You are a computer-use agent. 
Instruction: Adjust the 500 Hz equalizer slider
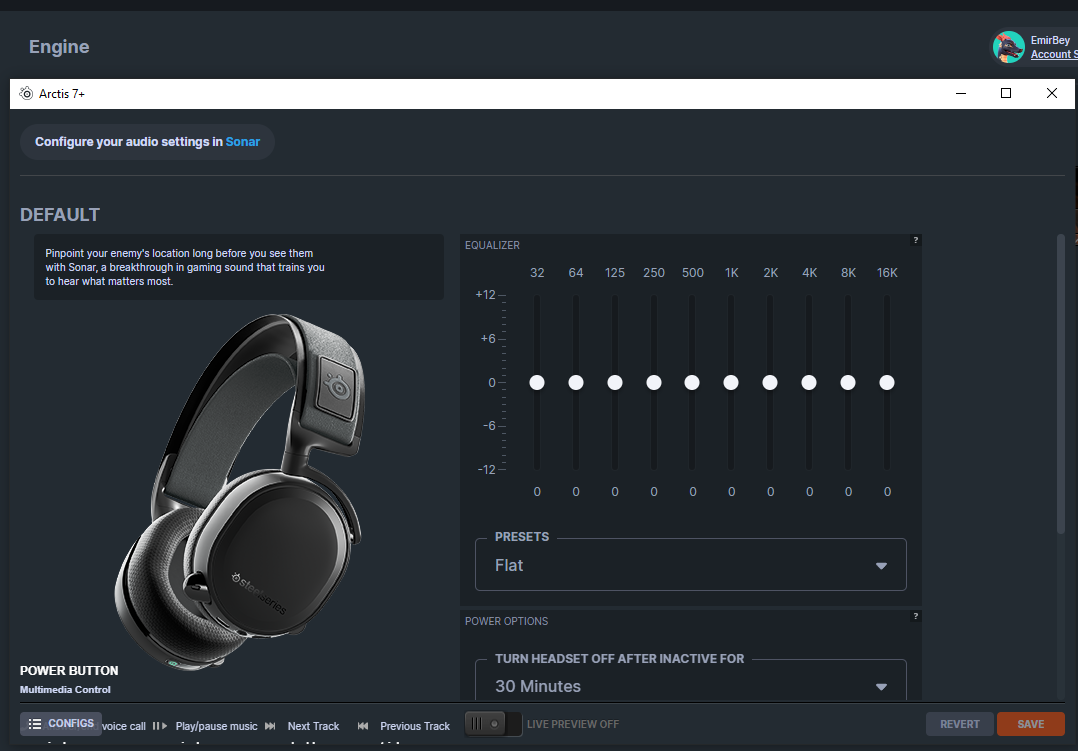692,382
